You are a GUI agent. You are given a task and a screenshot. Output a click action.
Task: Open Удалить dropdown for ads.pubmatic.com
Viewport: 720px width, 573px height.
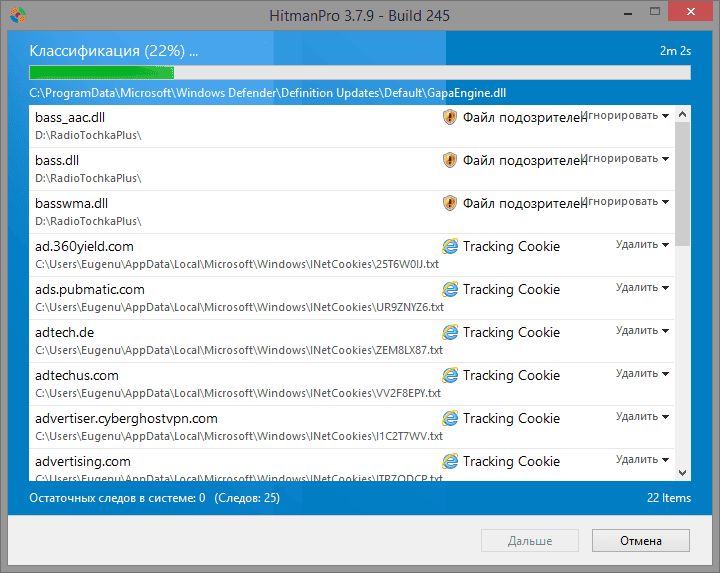click(x=642, y=287)
